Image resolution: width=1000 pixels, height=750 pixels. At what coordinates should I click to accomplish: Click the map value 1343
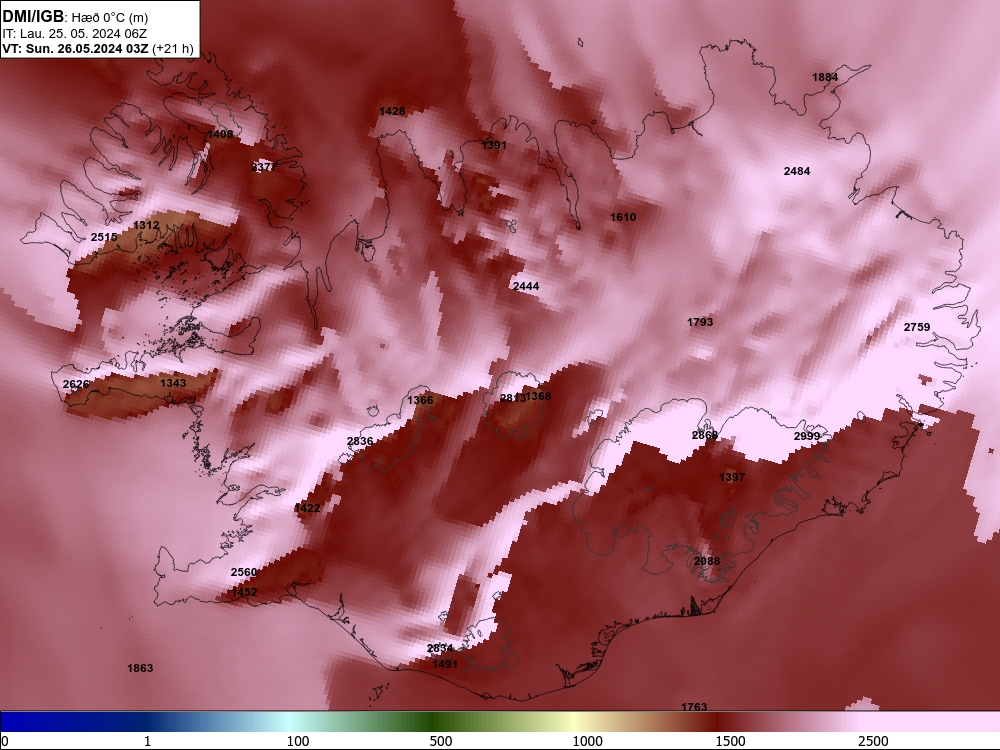click(x=173, y=383)
